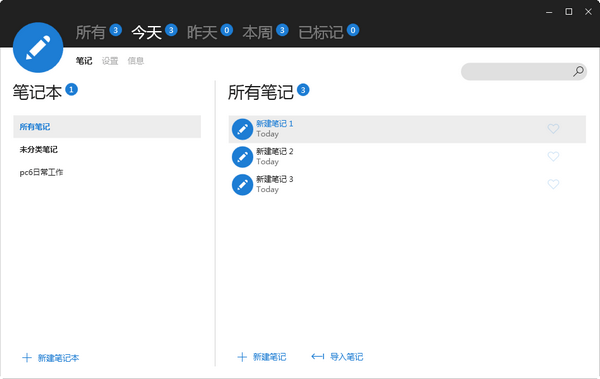Screen dimensions: 600x379
Task: Click pencil icon of 新建笔记 1
Action: click(x=242, y=129)
